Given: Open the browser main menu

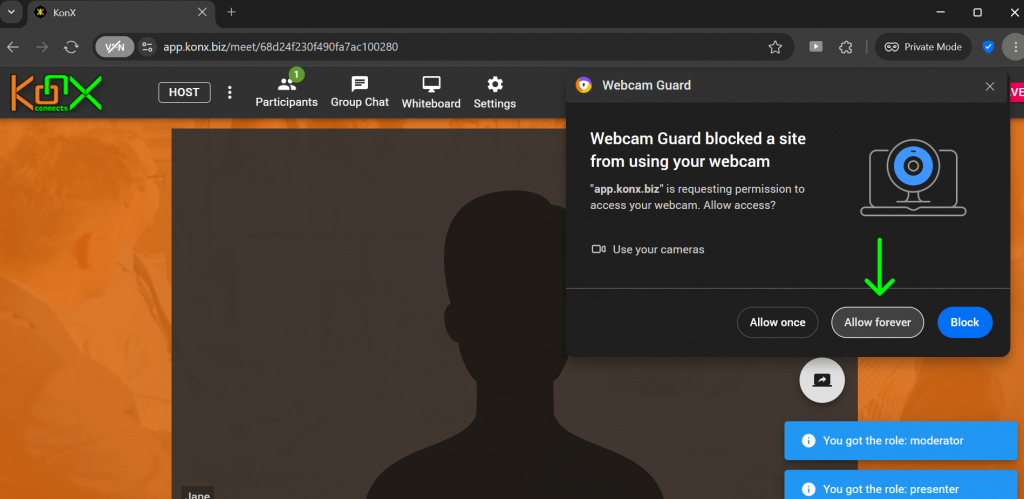Looking at the screenshot, I should [1011, 47].
